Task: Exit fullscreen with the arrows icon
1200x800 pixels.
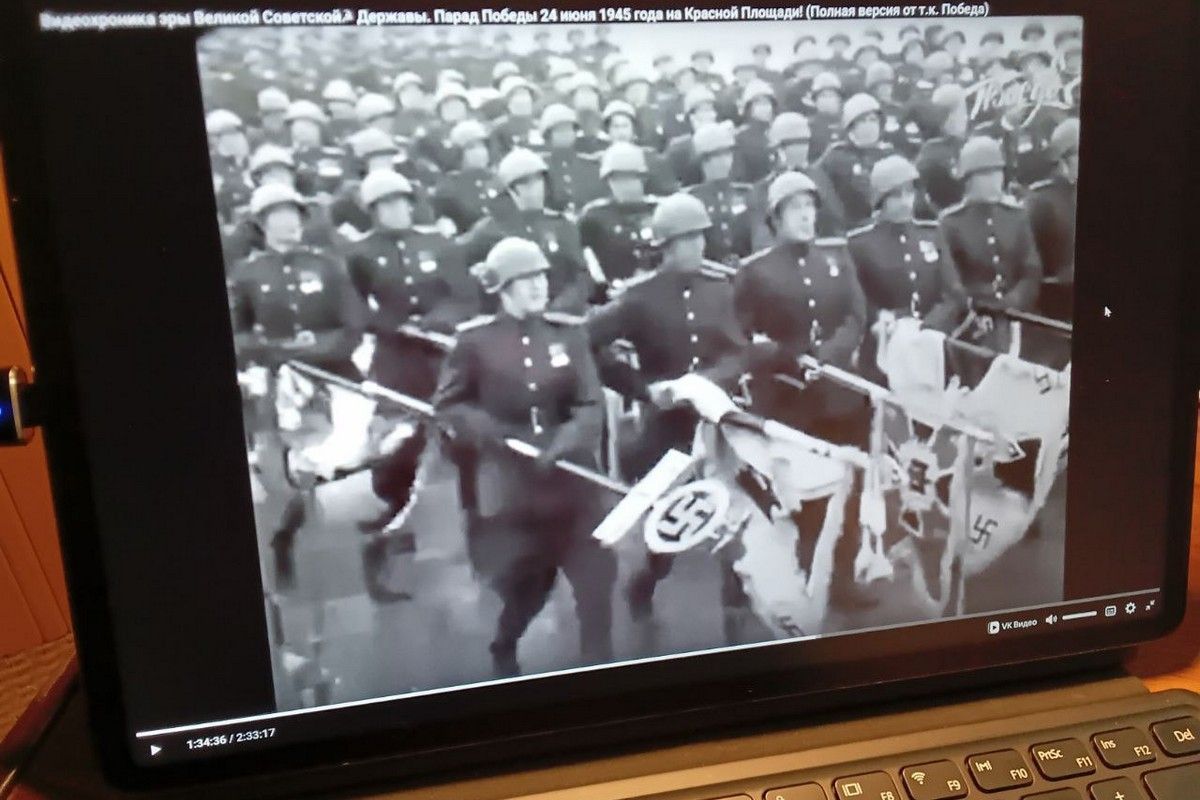Action: click(1150, 605)
